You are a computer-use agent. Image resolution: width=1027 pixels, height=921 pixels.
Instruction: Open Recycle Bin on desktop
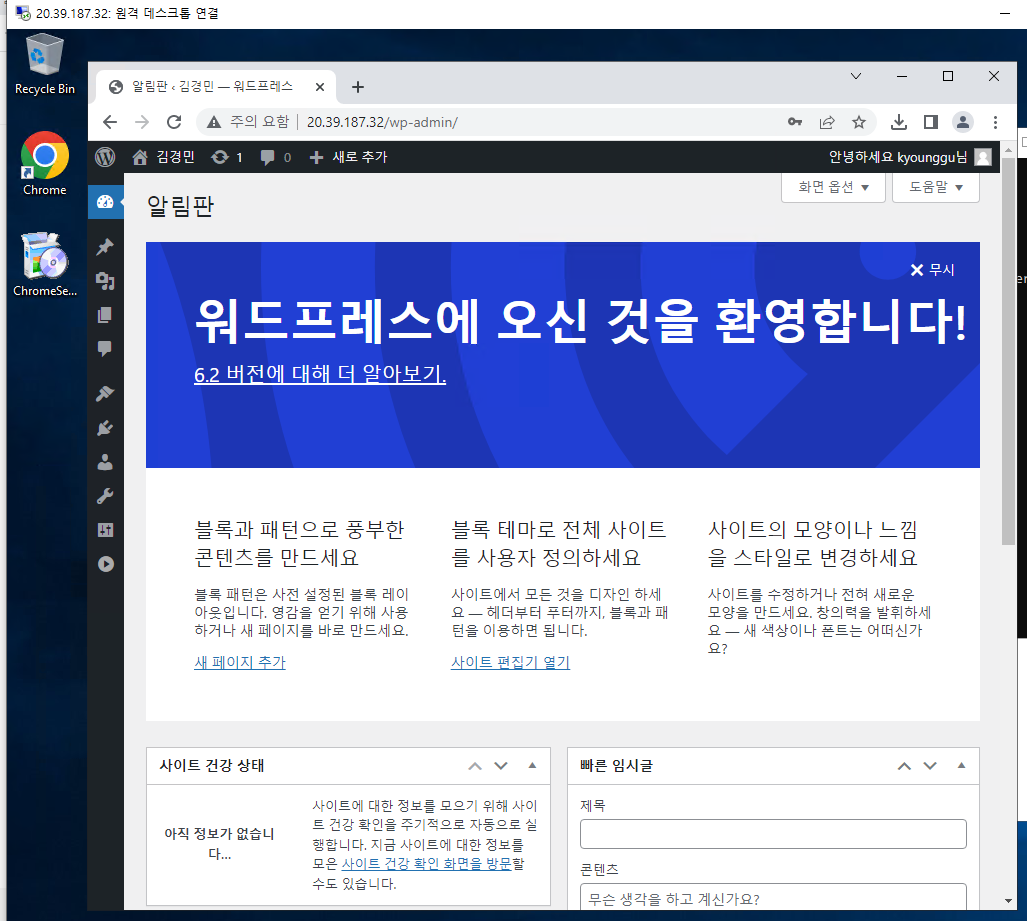(x=45, y=65)
